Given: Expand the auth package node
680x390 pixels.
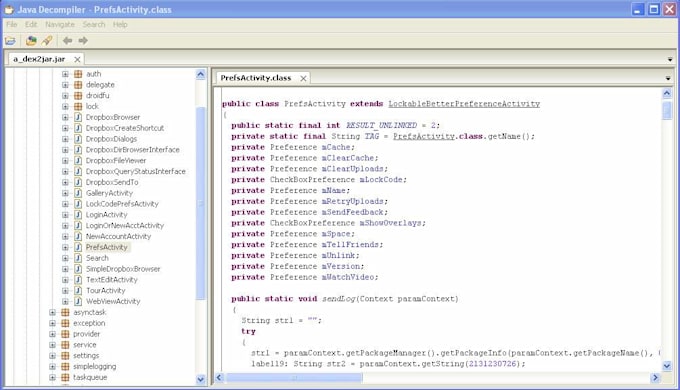Looking at the screenshot, I should pyautogui.click(x=65, y=74).
